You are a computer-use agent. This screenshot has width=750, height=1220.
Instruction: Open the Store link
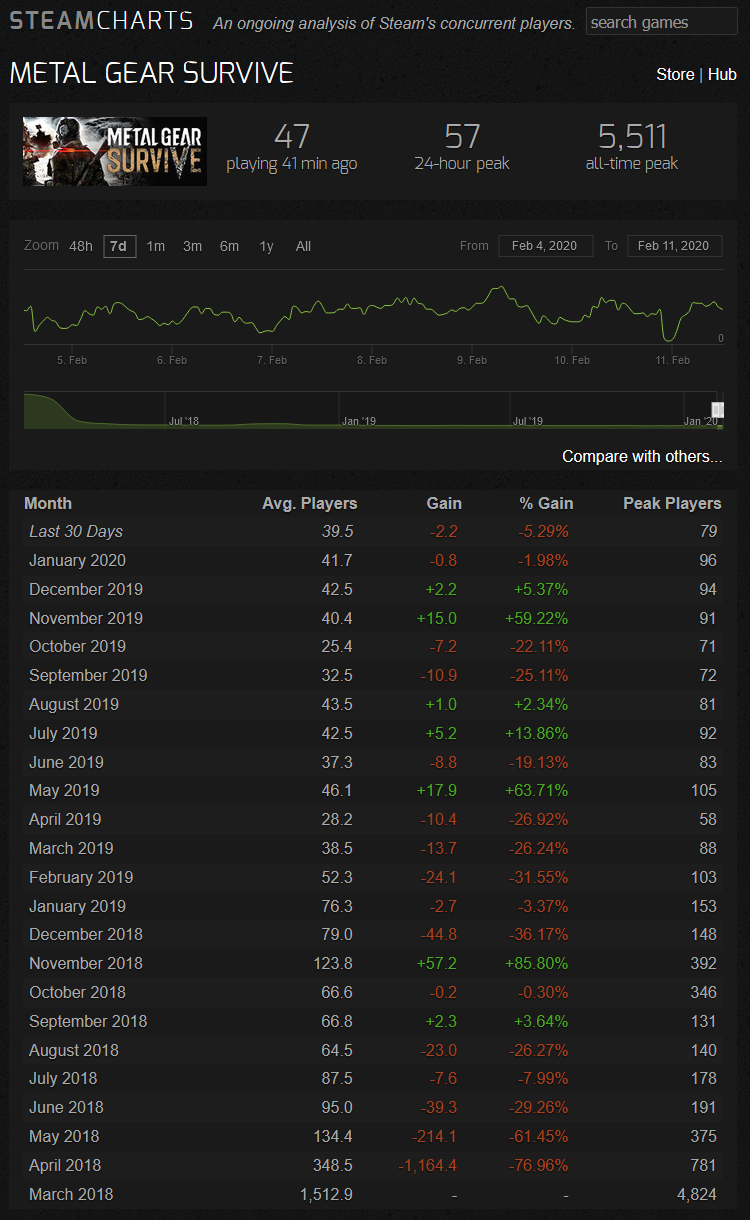675,75
